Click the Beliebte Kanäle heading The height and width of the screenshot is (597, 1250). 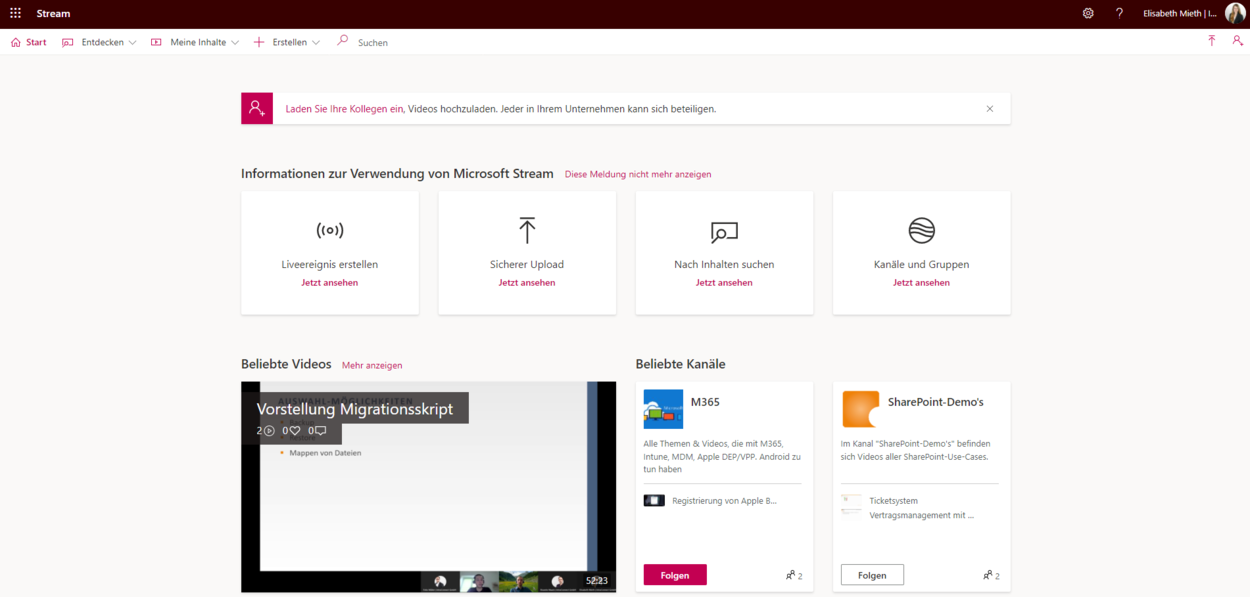tap(681, 364)
